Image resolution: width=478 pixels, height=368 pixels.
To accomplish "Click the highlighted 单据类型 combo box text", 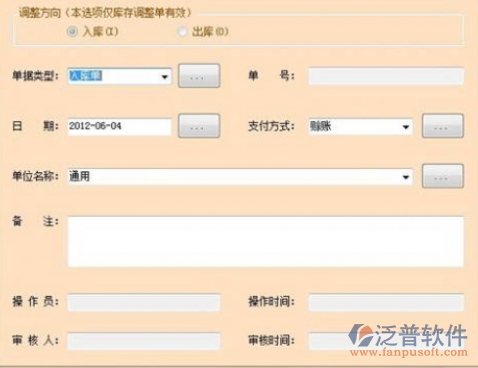I will tap(85, 76).
